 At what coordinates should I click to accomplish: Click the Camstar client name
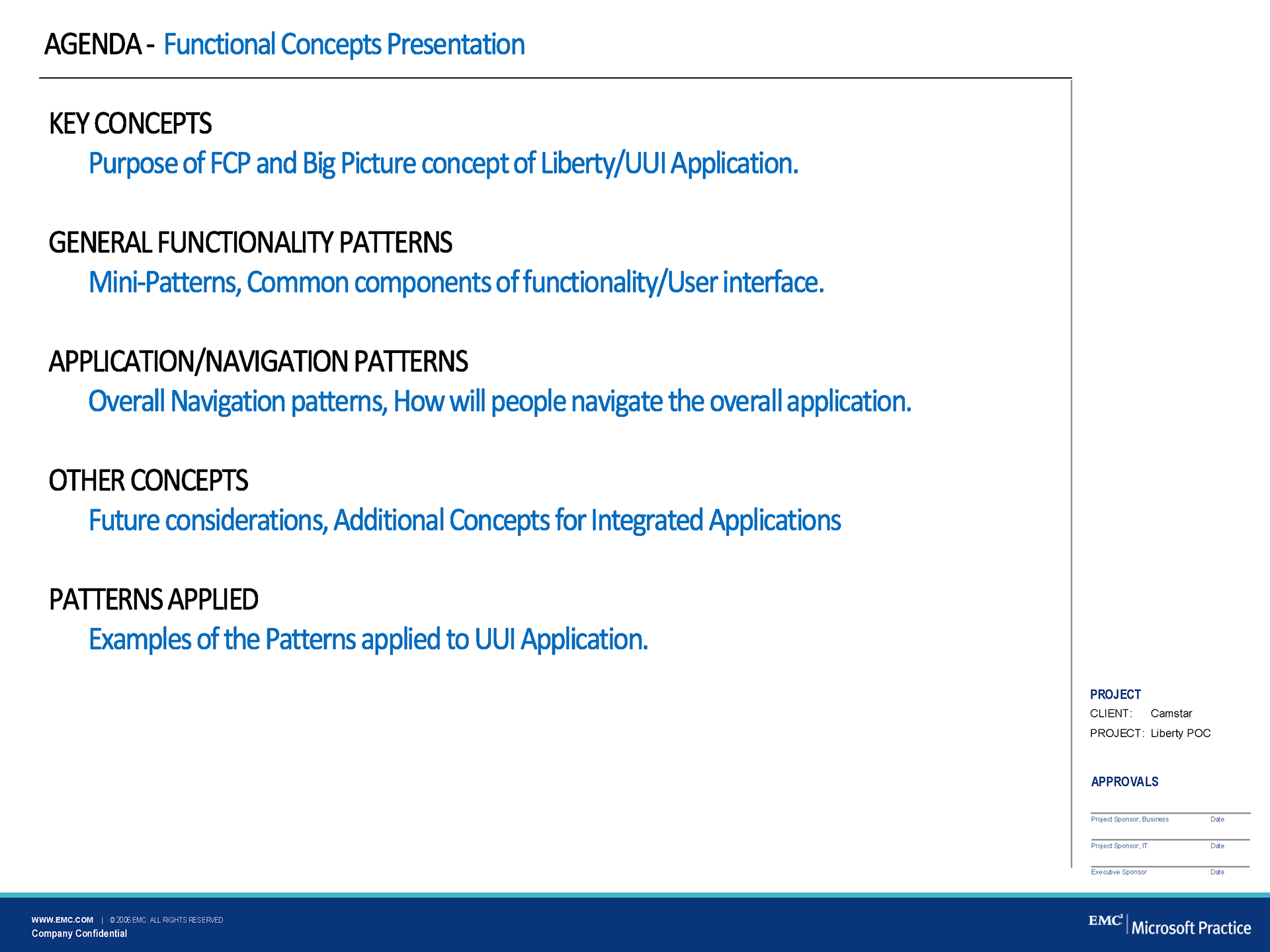(1171, 713)
